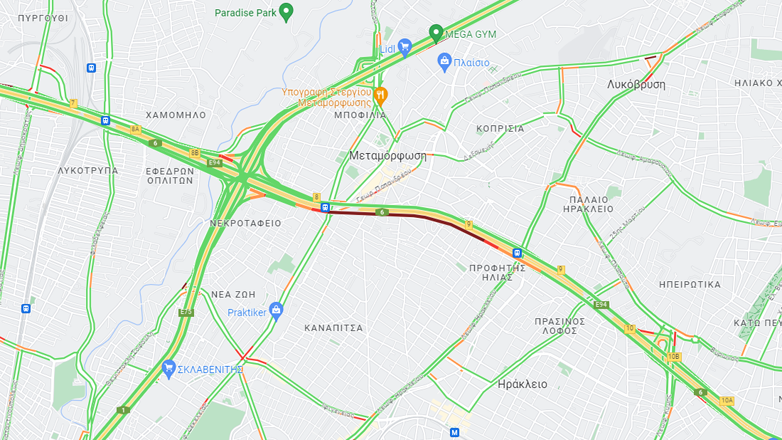Click the ΣΚΛΑΒΕΝΙΤΗΣ supermarket cart icon
Image resolution: width=782 pixels, height=440 pixels.
pyautogui.click(x=169, y=369)
